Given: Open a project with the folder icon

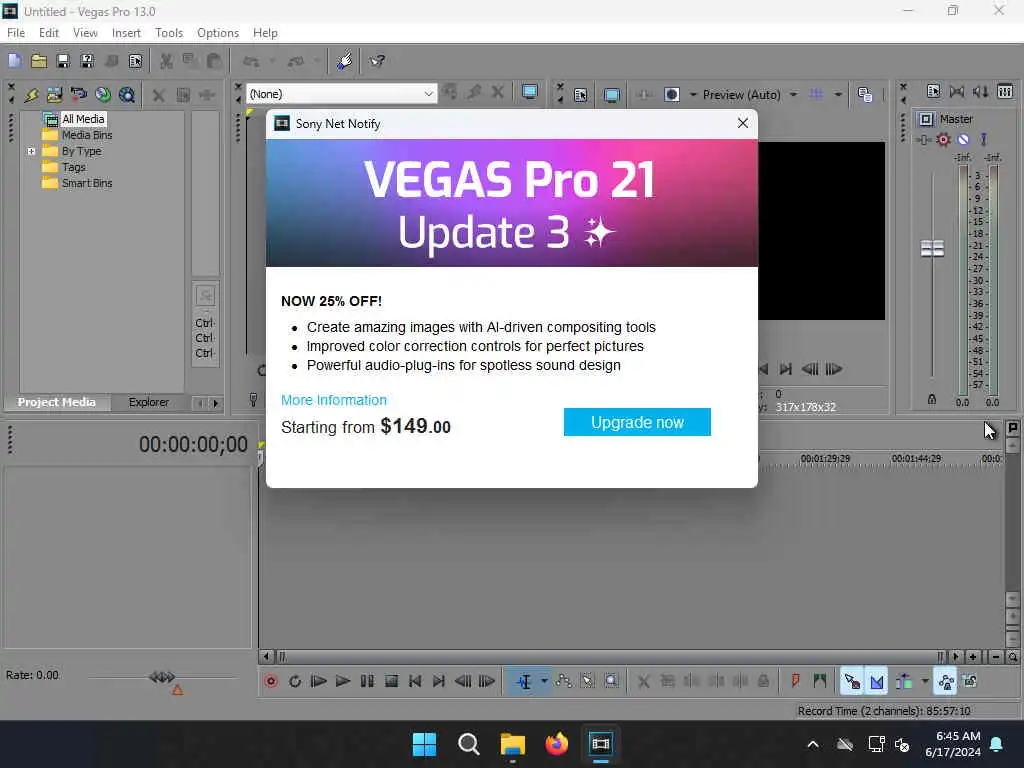Looking at the screenshot, I should 39,61.
